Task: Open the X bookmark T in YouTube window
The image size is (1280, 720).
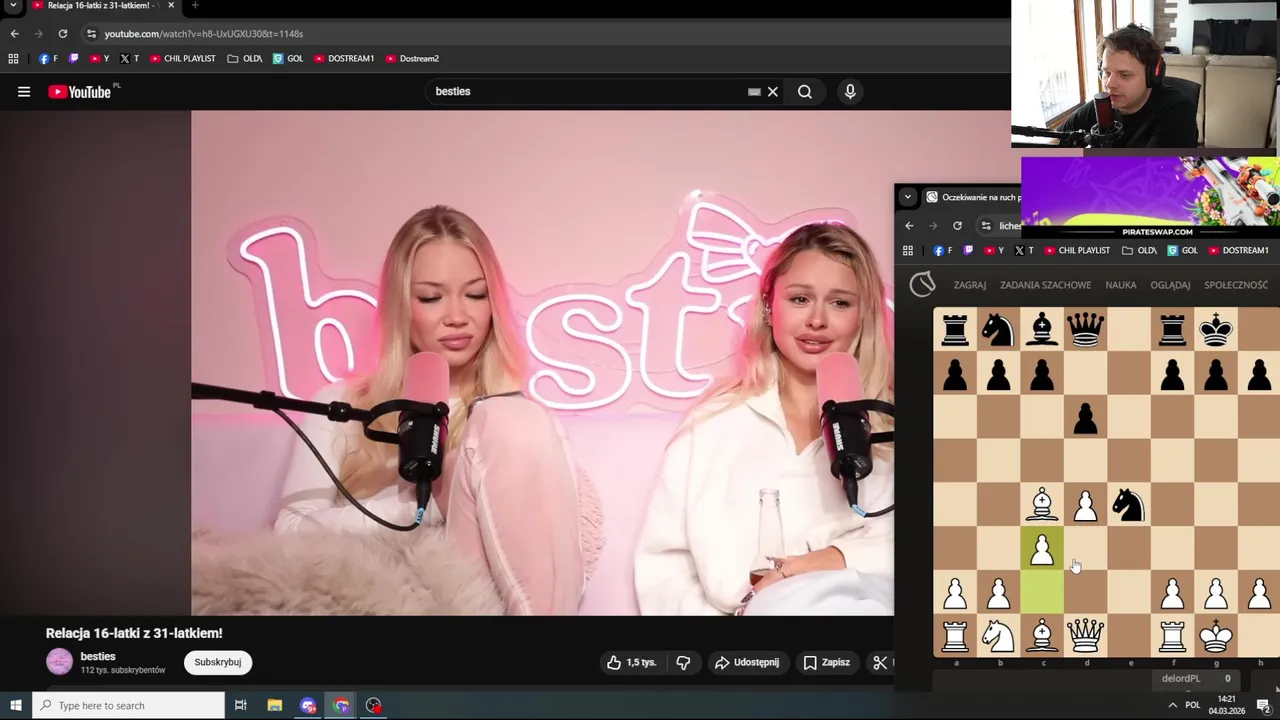Action: point(129,59)
